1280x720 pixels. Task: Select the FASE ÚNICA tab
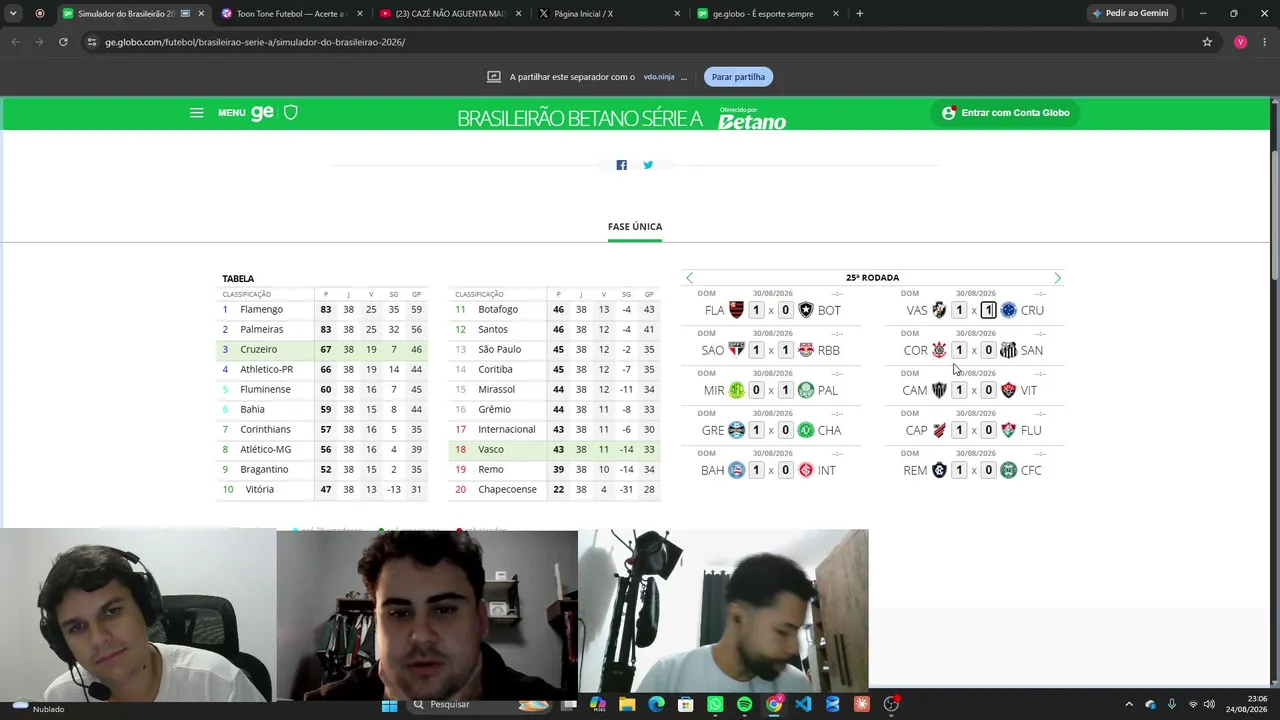[635, 227]
